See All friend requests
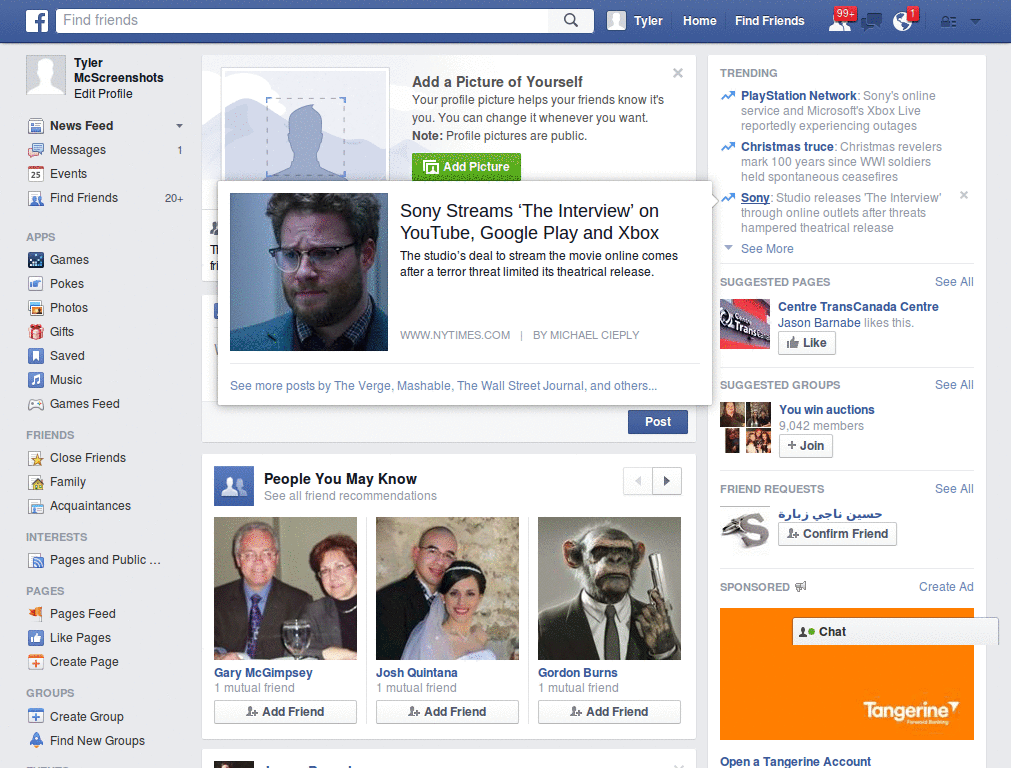The height and width of the screenshot is (768, 1024). click(x=954, y=489)
